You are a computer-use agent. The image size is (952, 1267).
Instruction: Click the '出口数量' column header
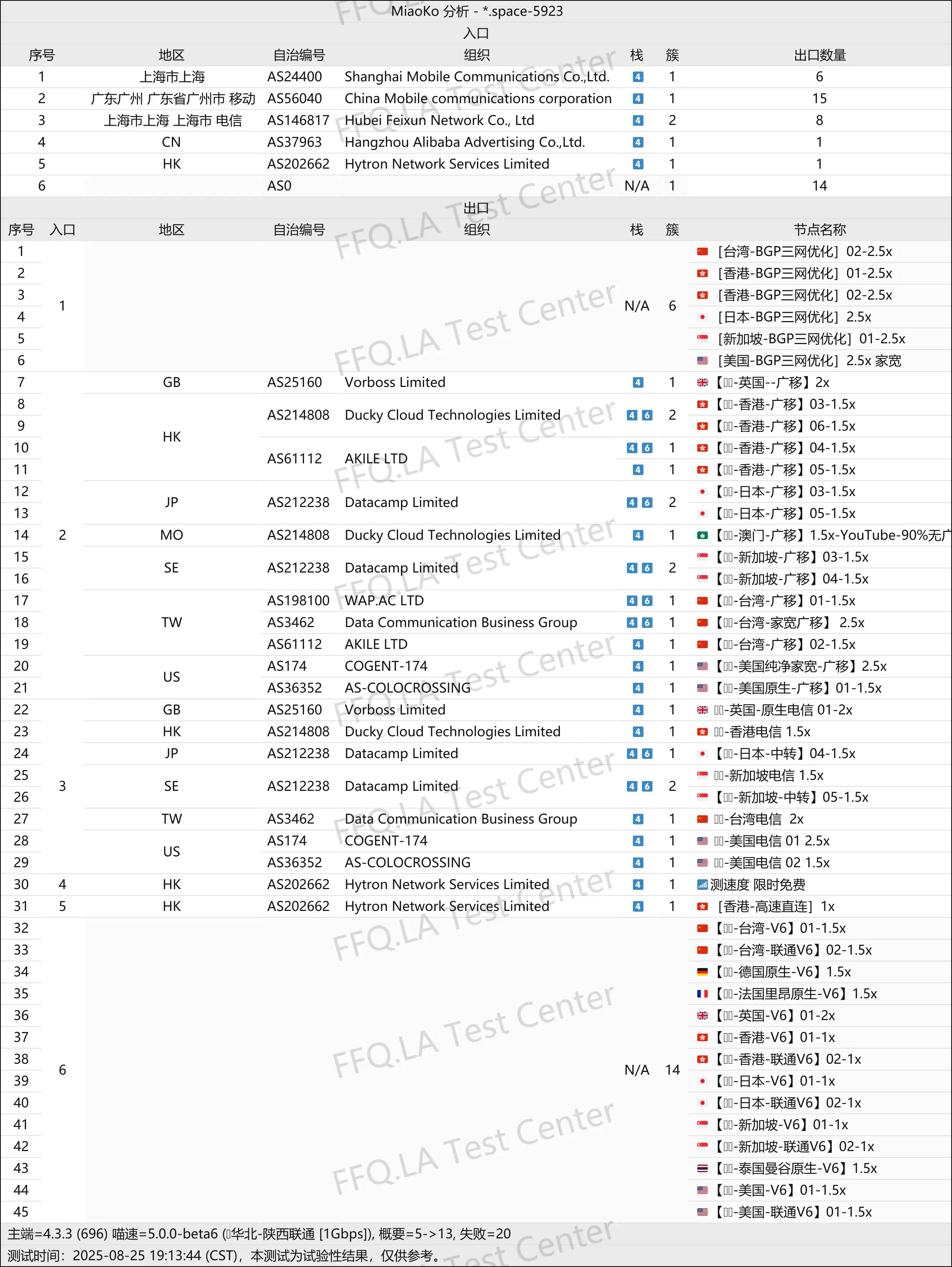click(x=820, y=55)
